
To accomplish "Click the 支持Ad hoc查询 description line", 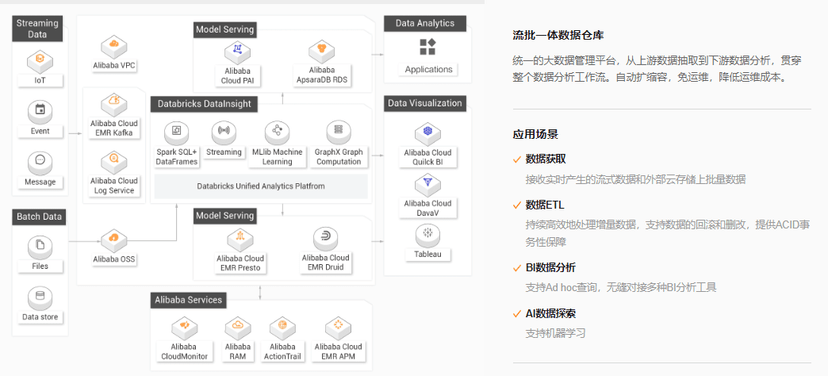I will tap(620, 287).
